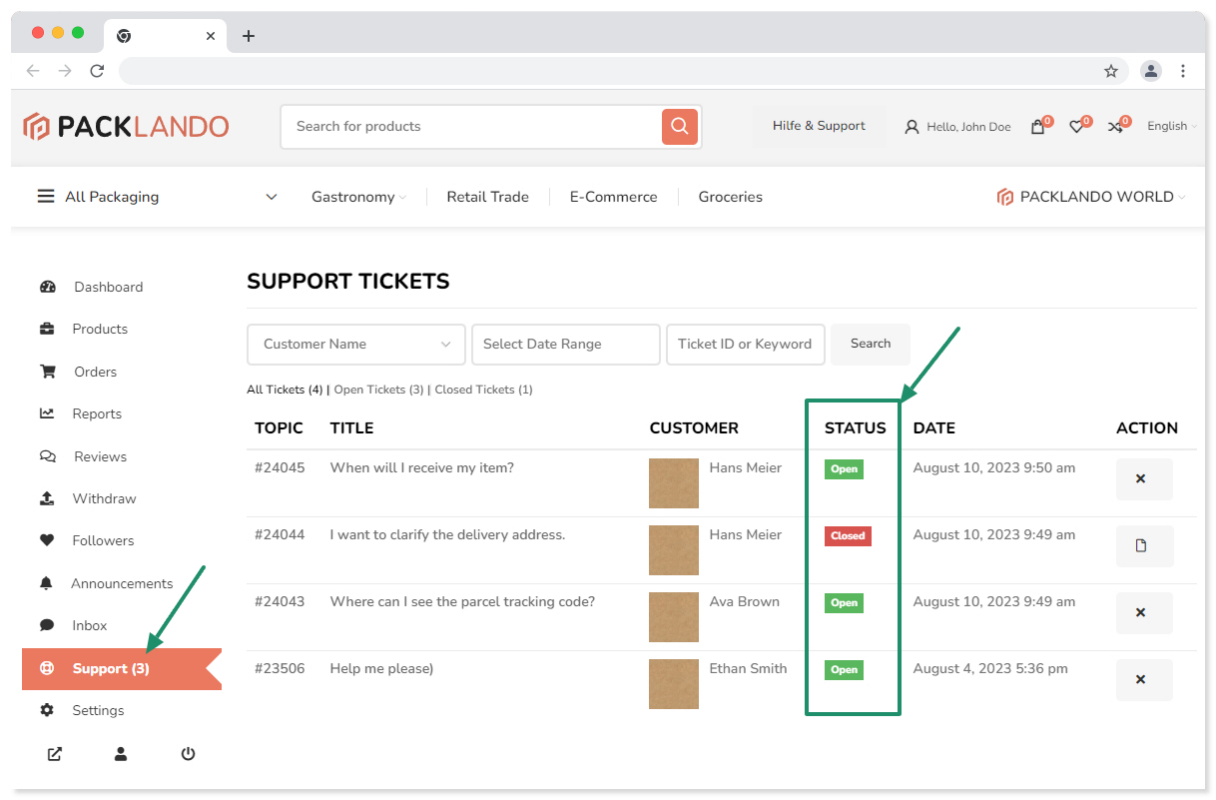Filter by Closed Tickets (1)
Image resolution: width=1216 pixels, height=800 pixels.
[484, 390]
